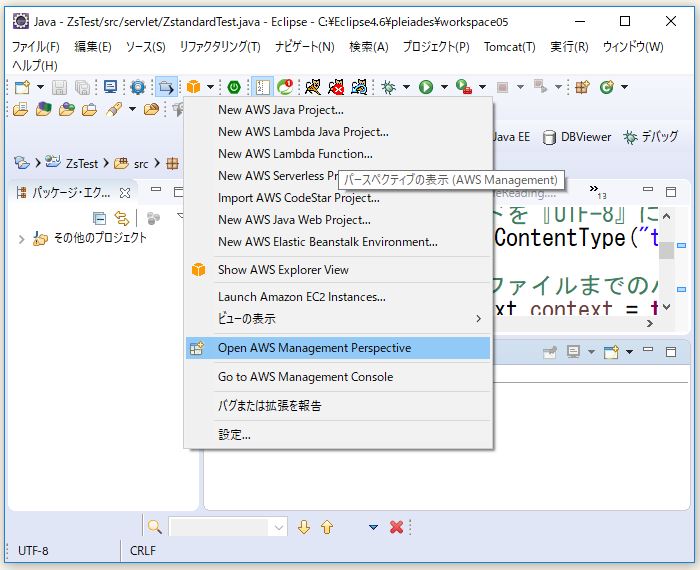Click the orange AWS cube toolbar icon

coord(193,87)
